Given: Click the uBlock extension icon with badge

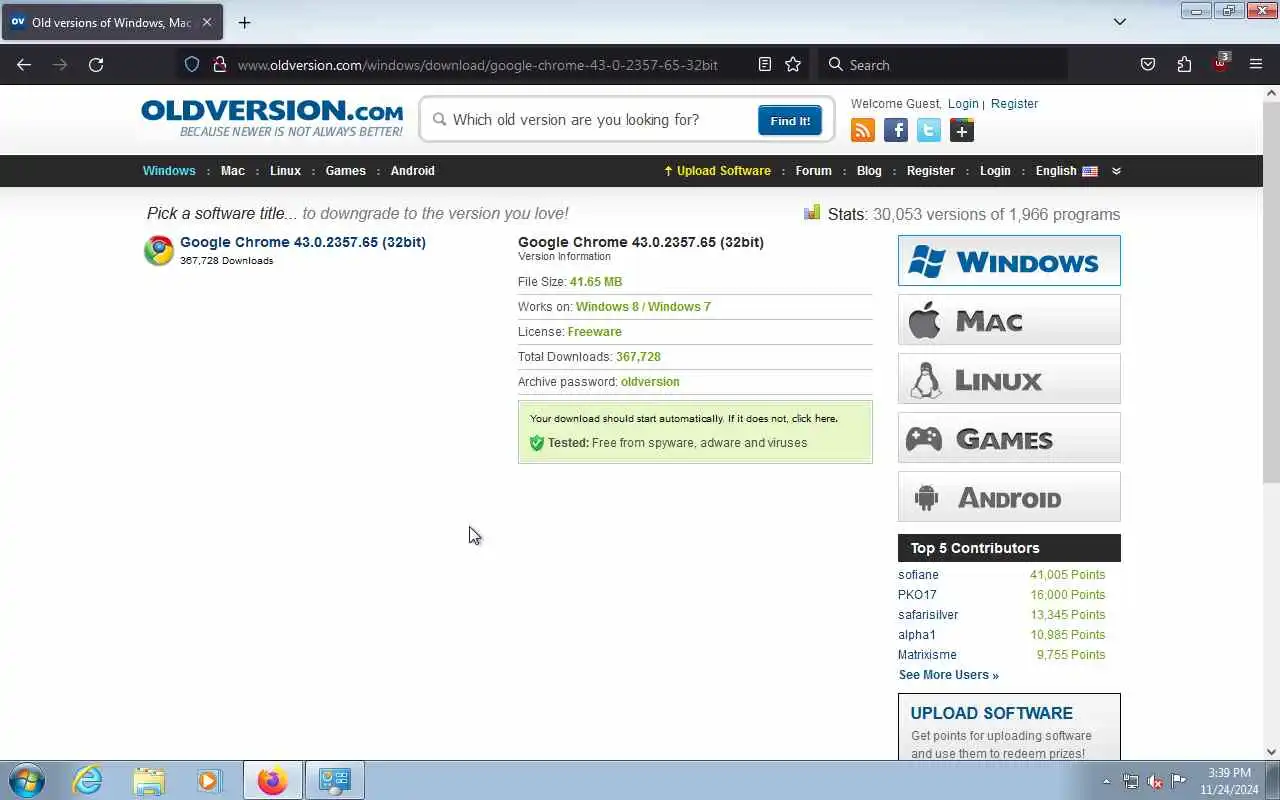Looking at the screenshot, I should pos(1220,63).
